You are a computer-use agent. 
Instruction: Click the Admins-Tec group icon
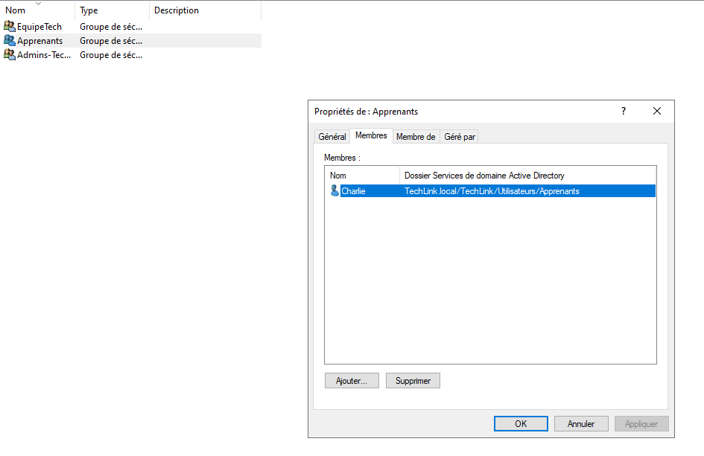pos(10,55)
